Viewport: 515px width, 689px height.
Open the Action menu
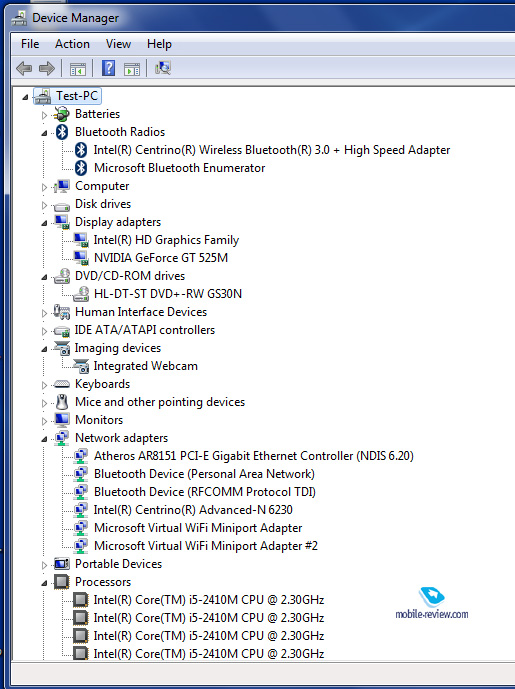[x=72, y=44]
